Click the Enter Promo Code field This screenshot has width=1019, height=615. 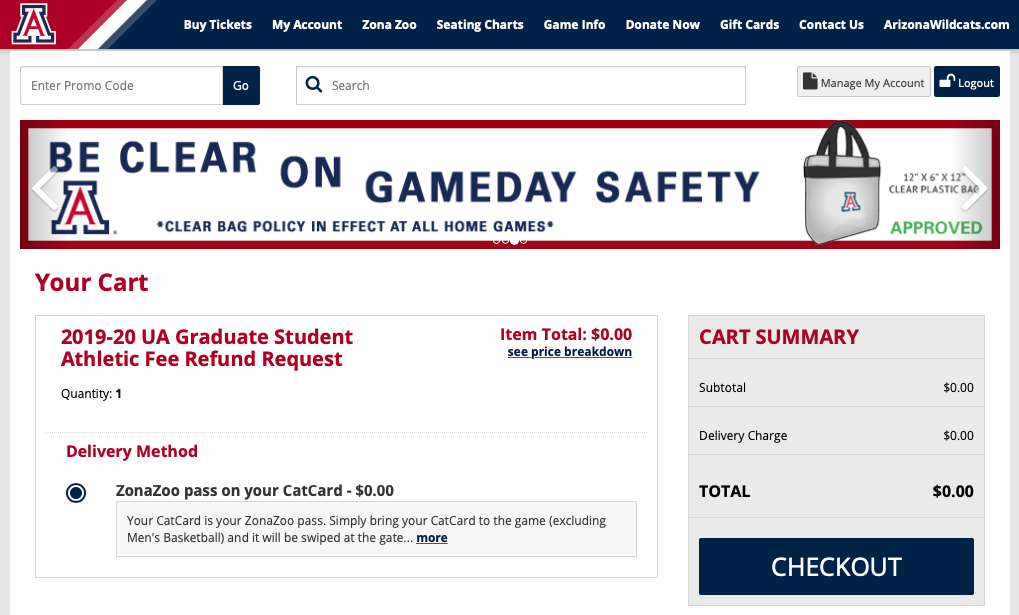coord(121,86)
